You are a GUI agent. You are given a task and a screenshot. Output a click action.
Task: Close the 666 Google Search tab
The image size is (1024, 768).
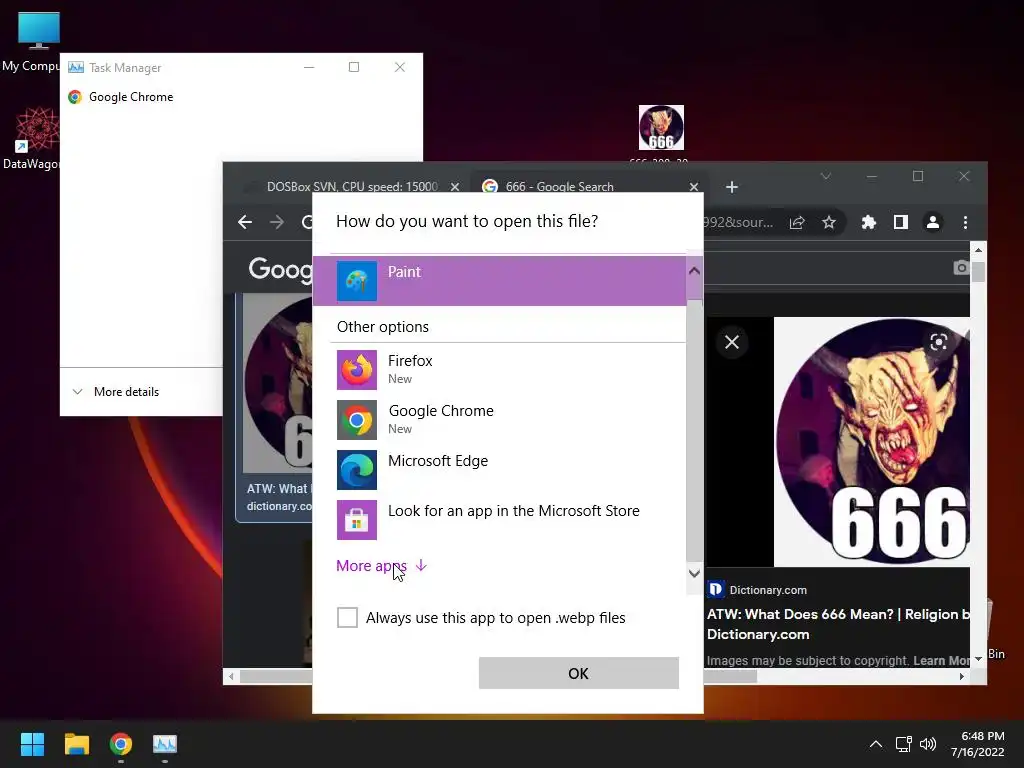pos(694,187)
